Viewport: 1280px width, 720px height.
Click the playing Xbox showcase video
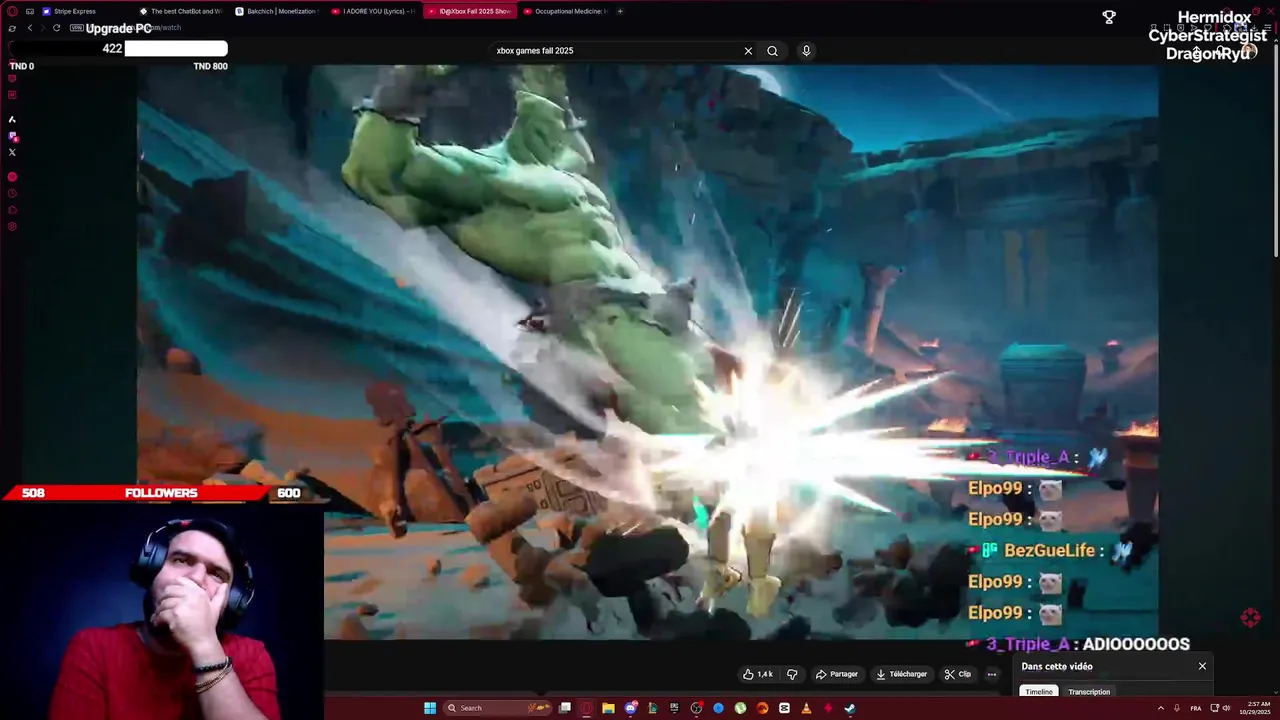coord(648,352)
